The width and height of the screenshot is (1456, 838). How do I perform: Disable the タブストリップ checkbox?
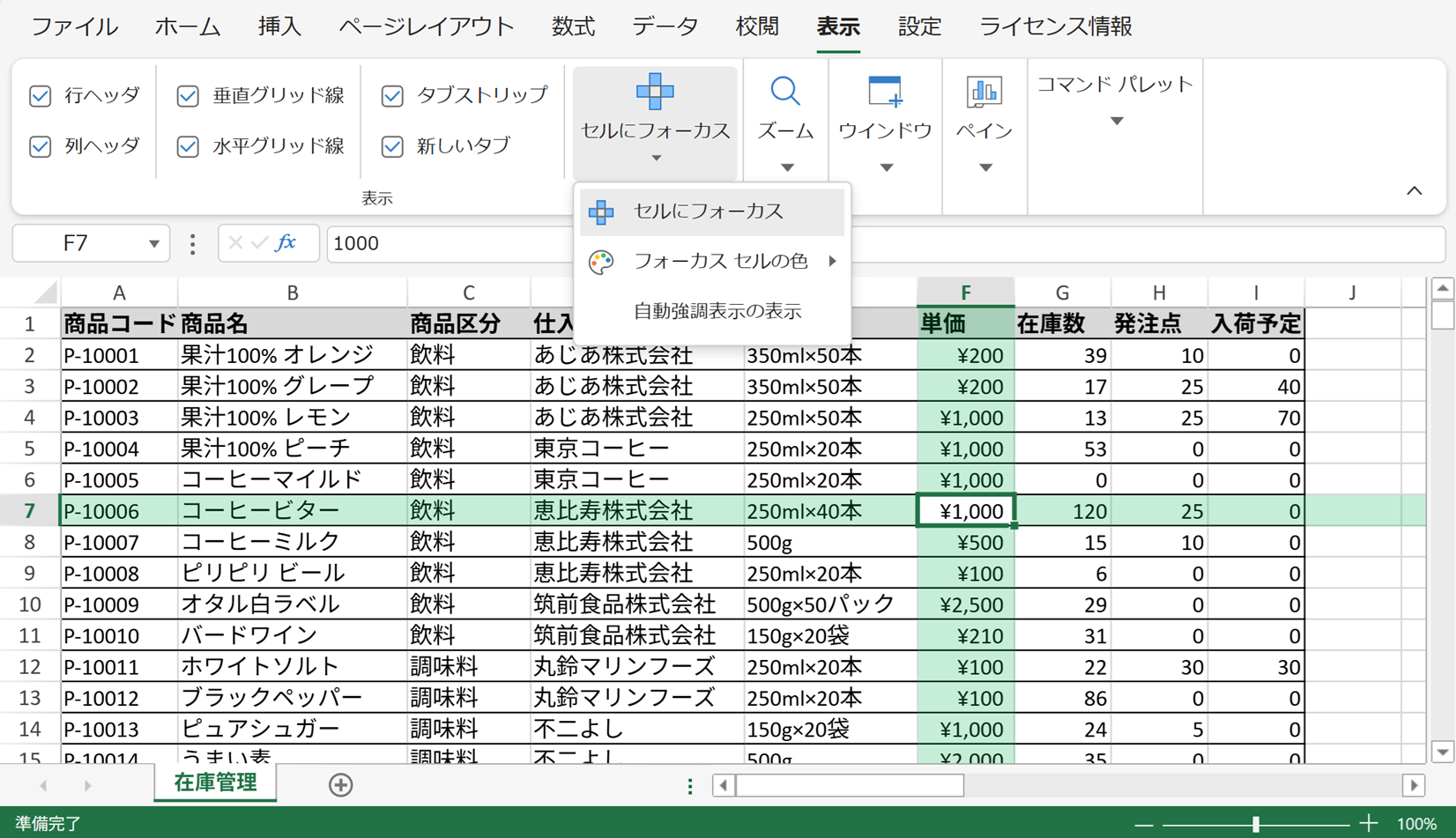click(x=392, y=95)
